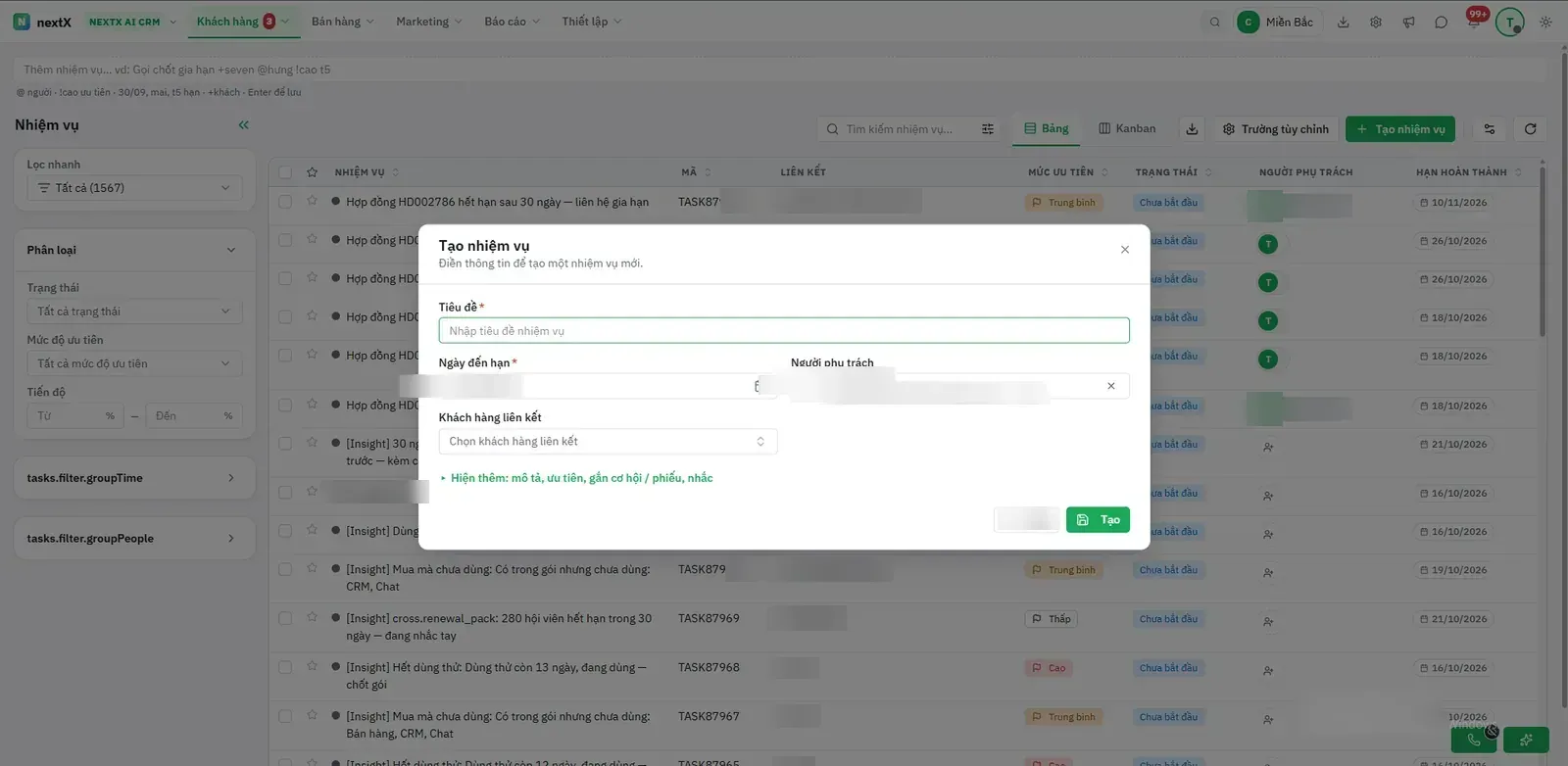Click assign person icon on TASK87968 row
Image resolution: width=1568 pixels, height=766 pixels.
coord(1268,671)
